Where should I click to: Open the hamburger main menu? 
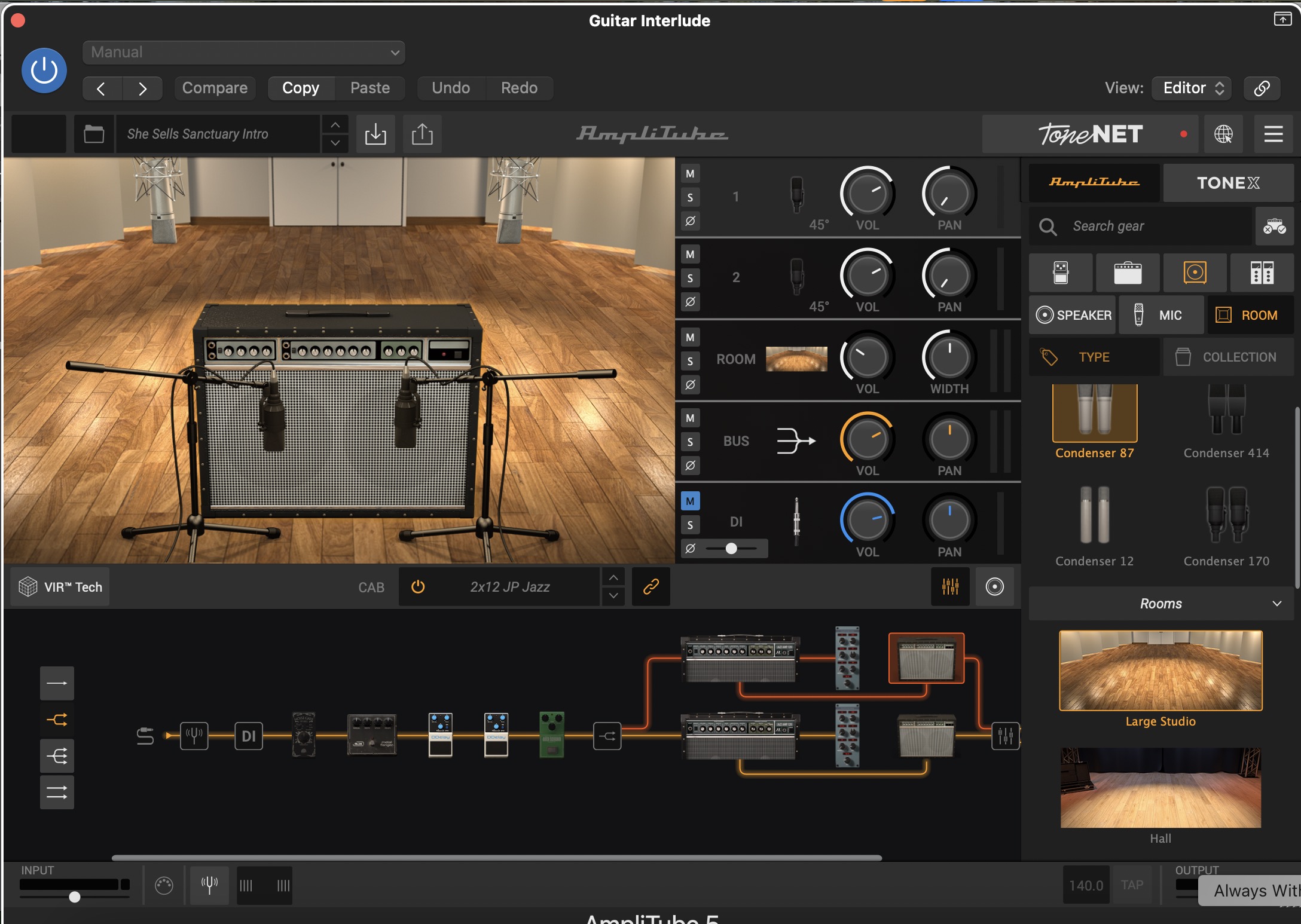(1273, 134)
